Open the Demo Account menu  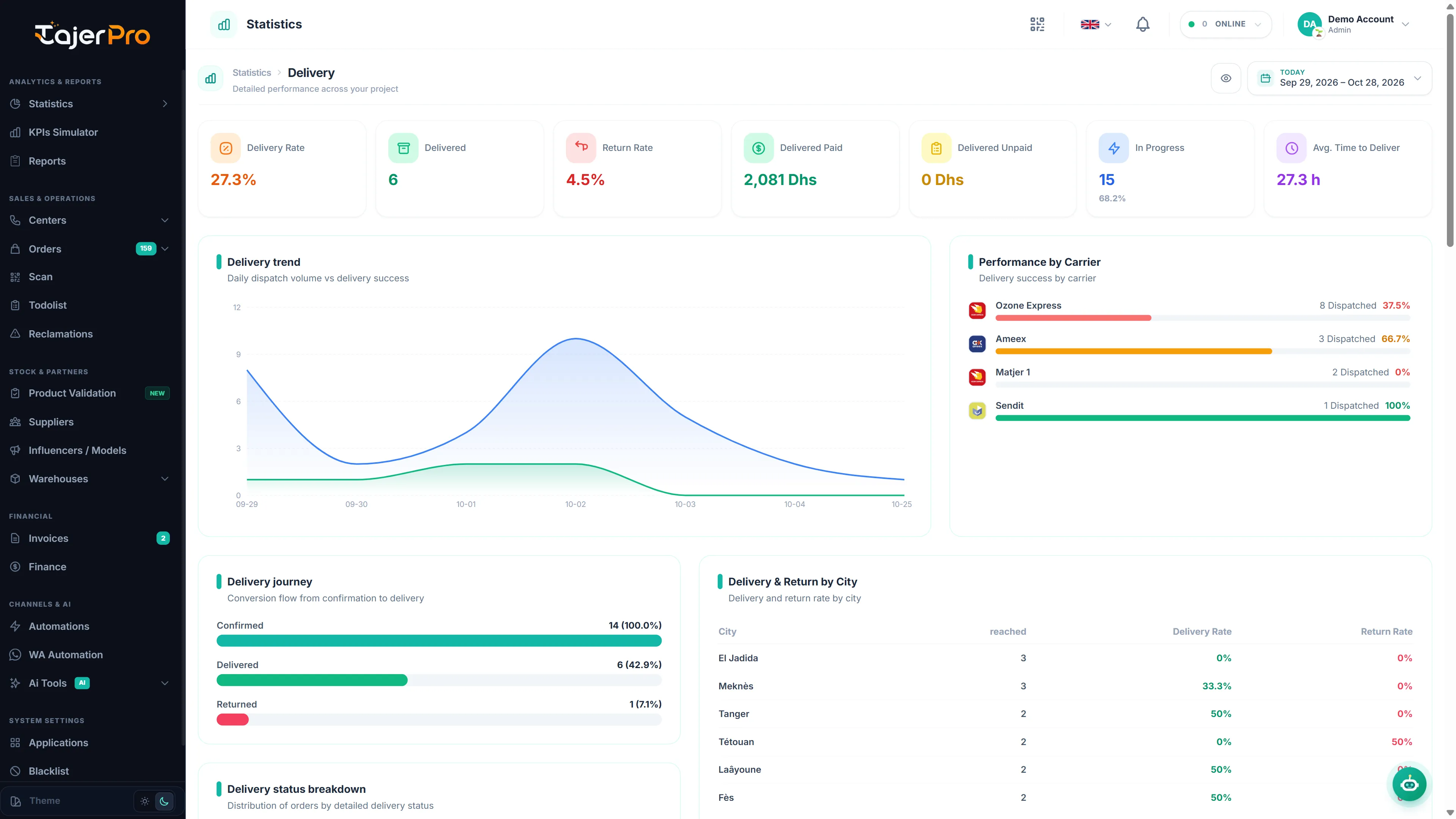click(1353, 24)
